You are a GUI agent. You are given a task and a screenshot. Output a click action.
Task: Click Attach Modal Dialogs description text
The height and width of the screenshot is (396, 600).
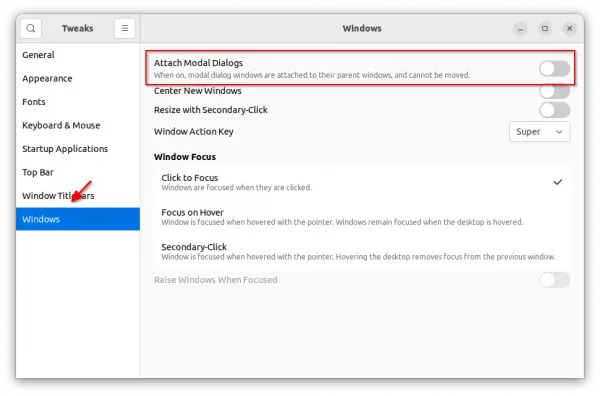click(x=312, y=75)
